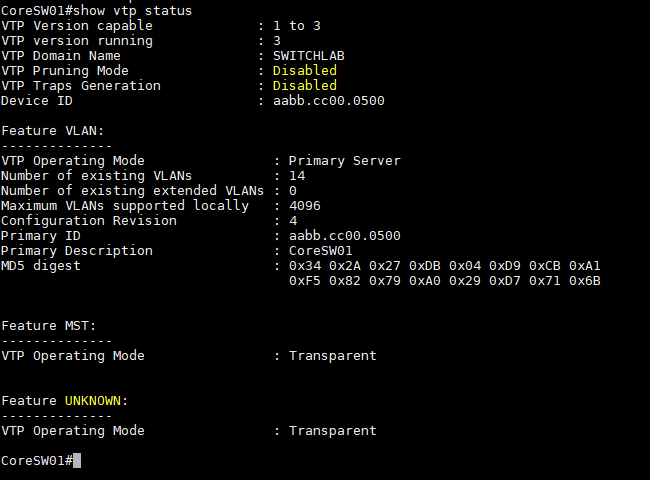Click the cursor block after CoreSW01# prompt

click(x=77, y=461)
